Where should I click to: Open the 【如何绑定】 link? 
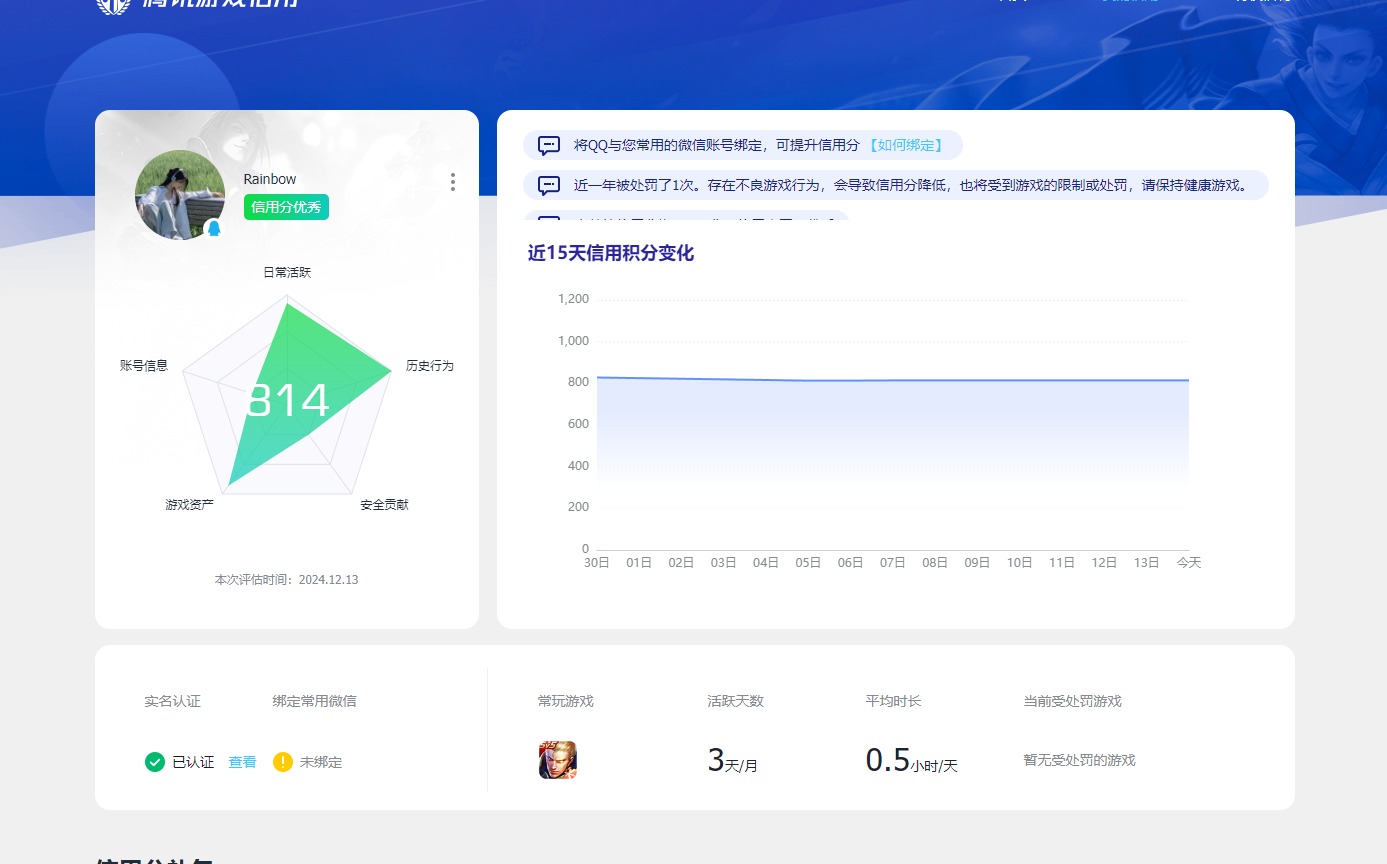(x=905, y=145)
